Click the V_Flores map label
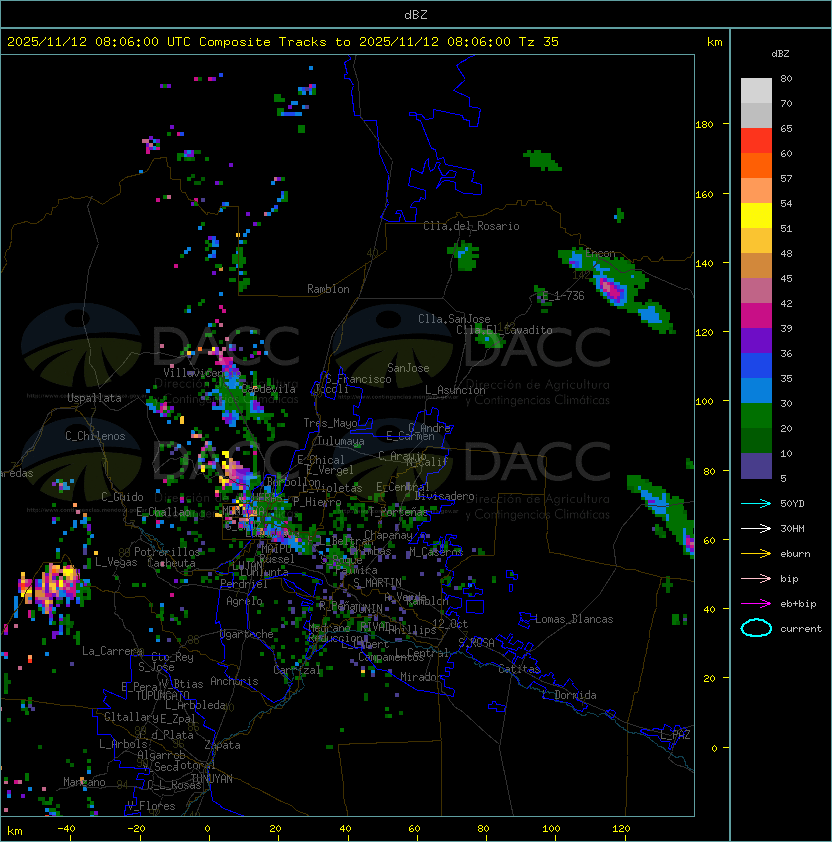The height and width of the screenshot is (842, 832). 151,806
